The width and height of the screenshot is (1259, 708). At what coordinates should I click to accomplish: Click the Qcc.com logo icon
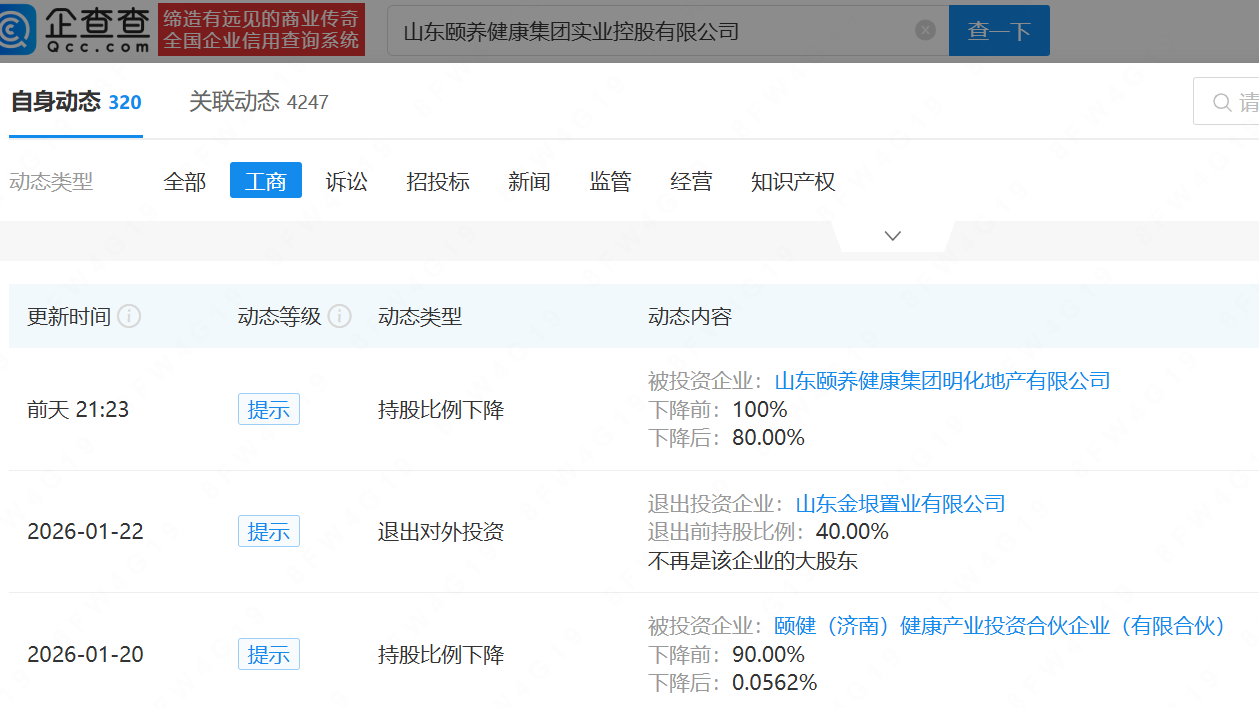coord(20,30)
